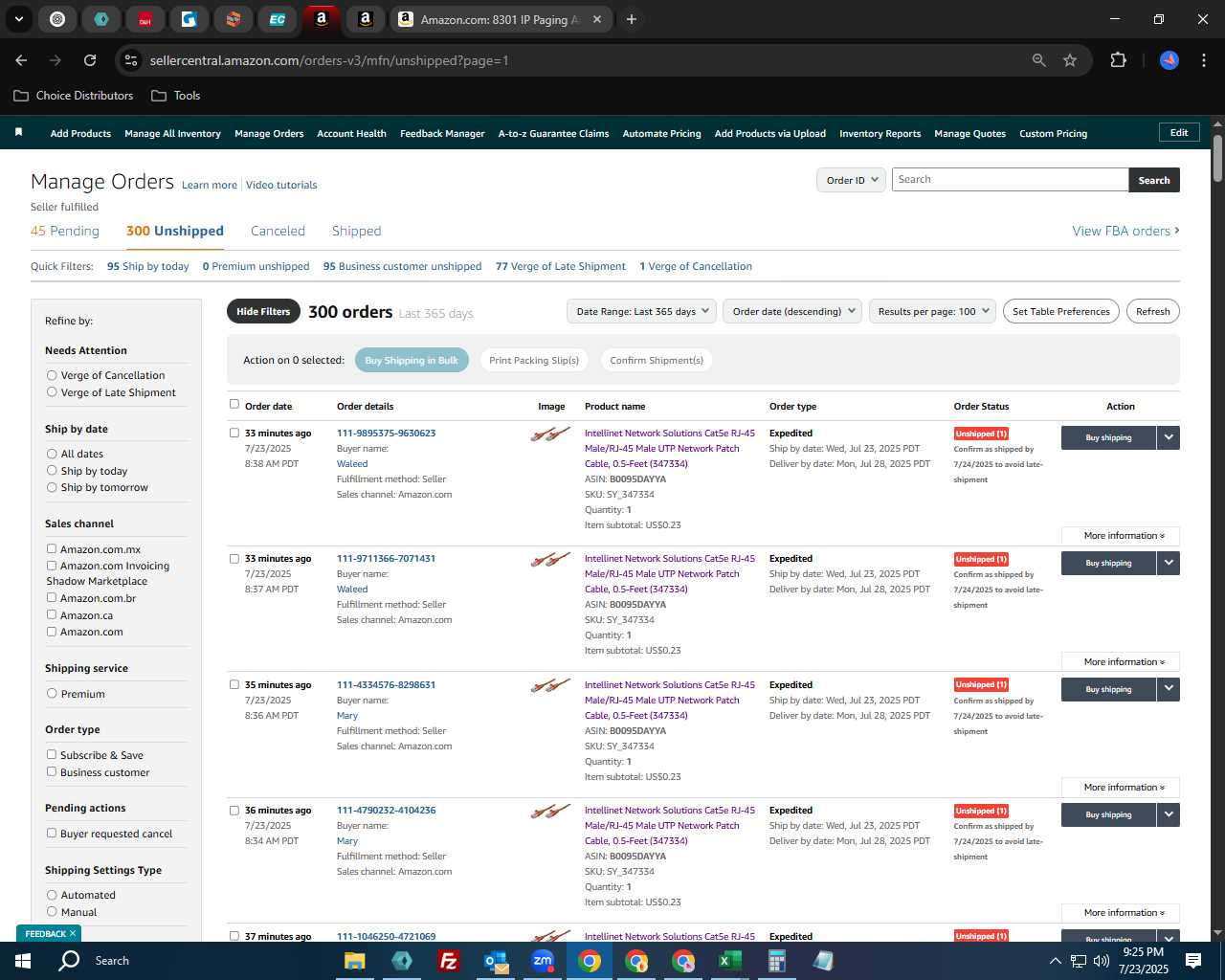Expand Buy shipping arrow for order 111-4790232-4104236
The width and height of the screenshot is (1225, 980).
pyautogui.click(x=1169, y=814)
